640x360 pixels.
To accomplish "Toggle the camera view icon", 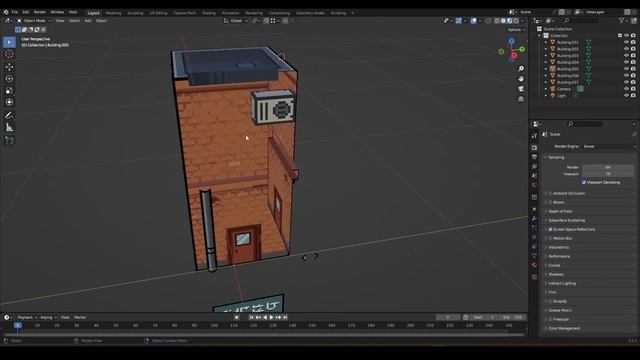I will (x=521, y=89).
